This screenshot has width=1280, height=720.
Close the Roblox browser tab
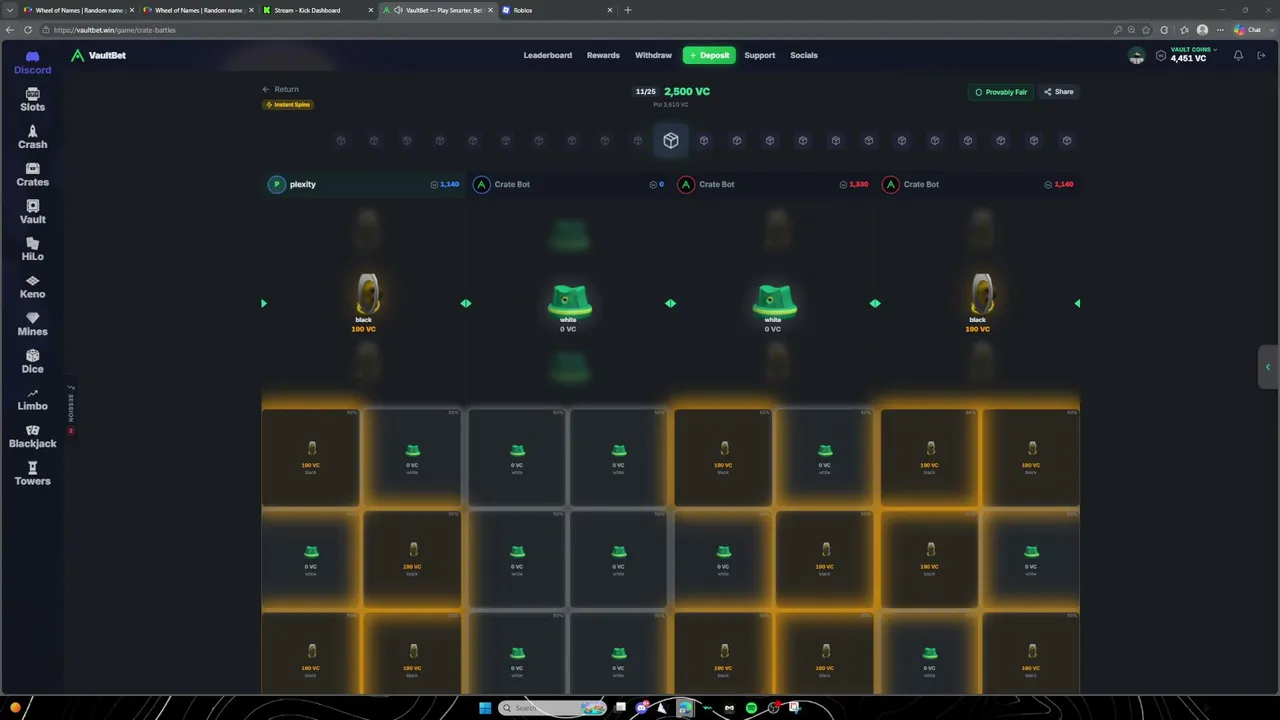pyautogui.click(x=610, y=10)
